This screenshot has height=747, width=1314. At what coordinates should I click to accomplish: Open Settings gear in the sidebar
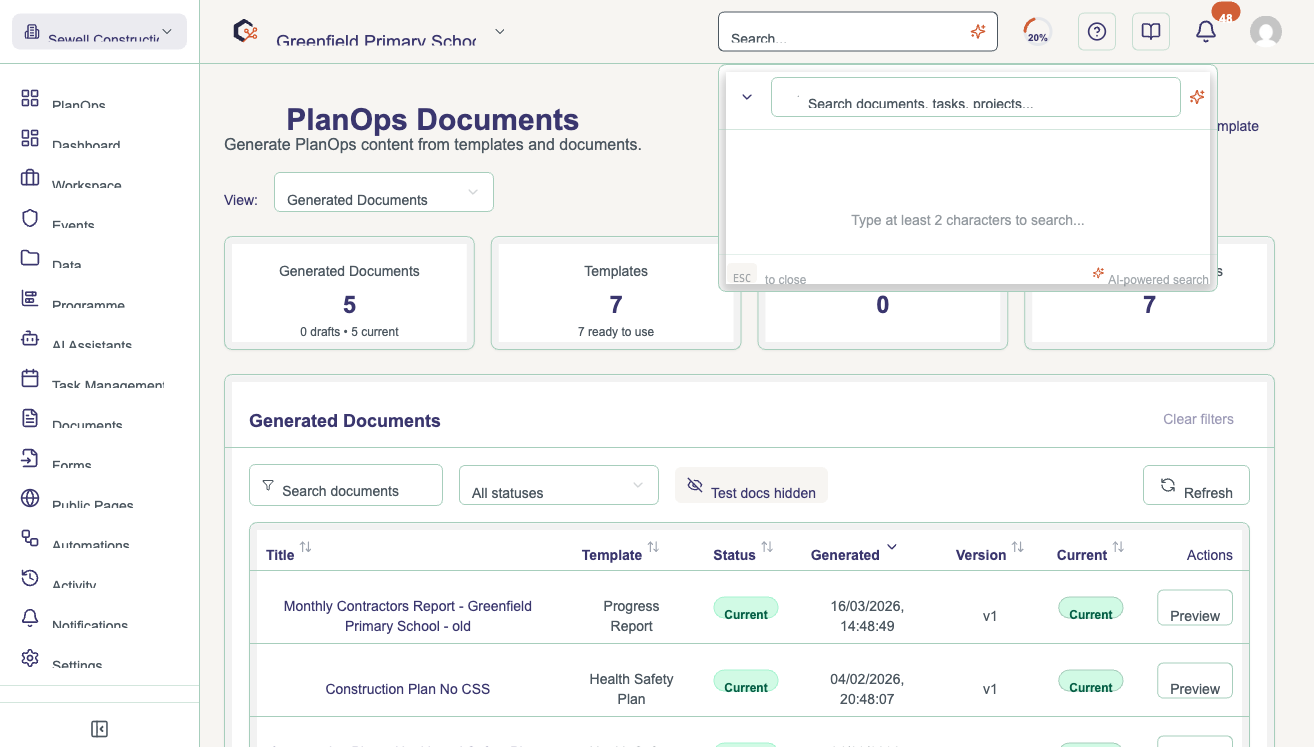30,658
